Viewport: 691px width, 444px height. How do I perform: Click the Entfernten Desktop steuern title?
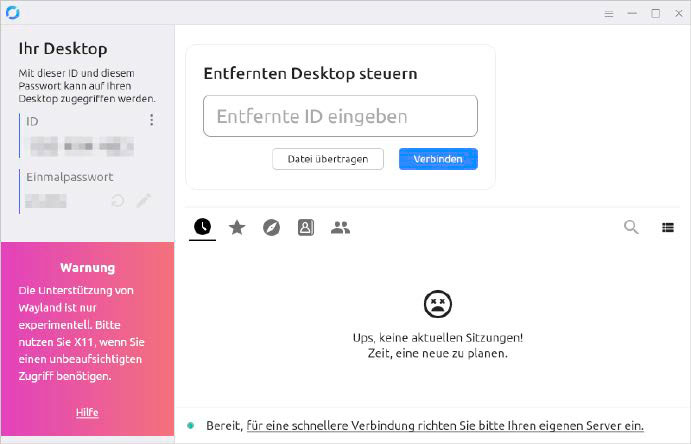coord(310,74)
